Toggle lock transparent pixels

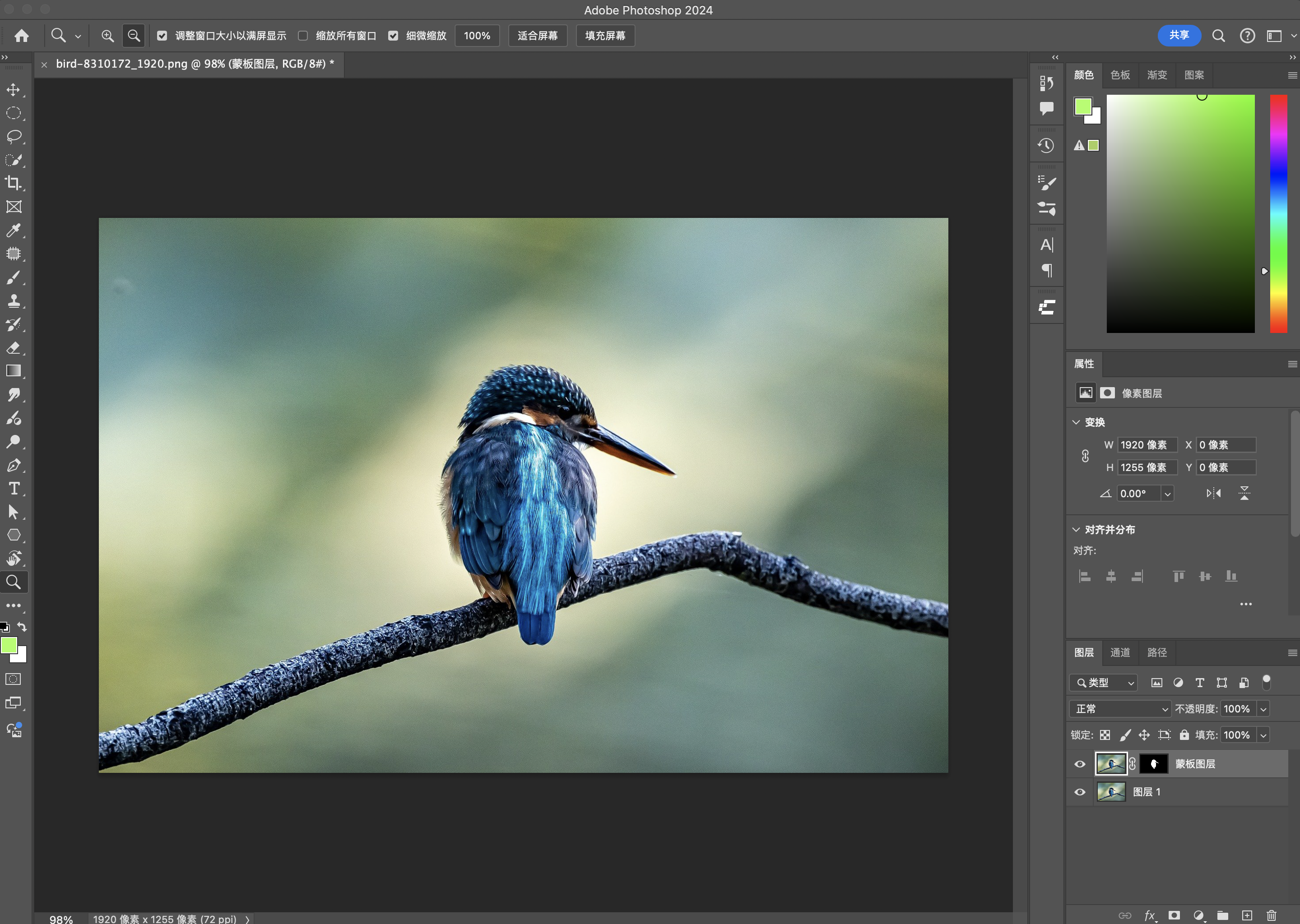(1105, 735)
